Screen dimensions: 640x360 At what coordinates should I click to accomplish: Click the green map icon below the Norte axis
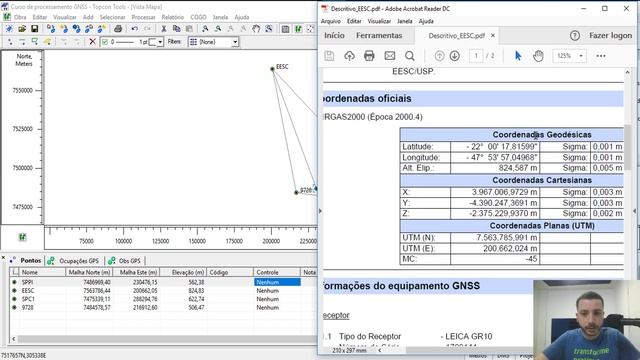click(x=22, y=237)
